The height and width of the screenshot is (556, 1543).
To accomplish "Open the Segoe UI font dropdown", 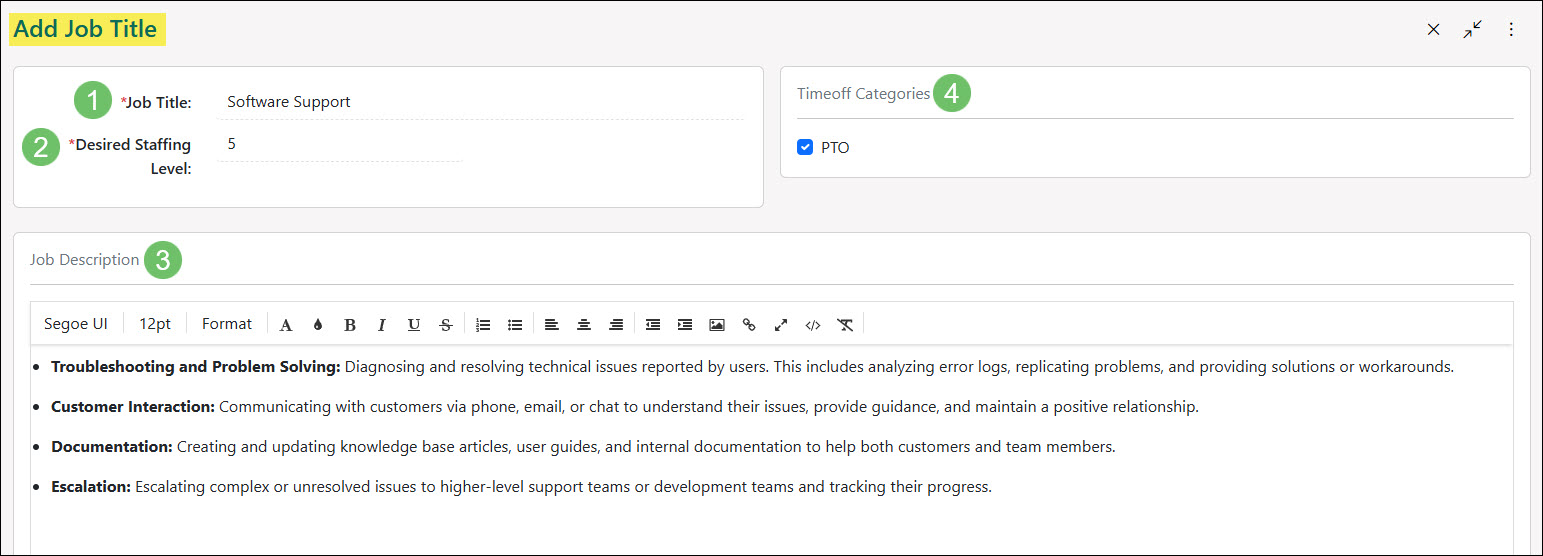I will [76, 324].
